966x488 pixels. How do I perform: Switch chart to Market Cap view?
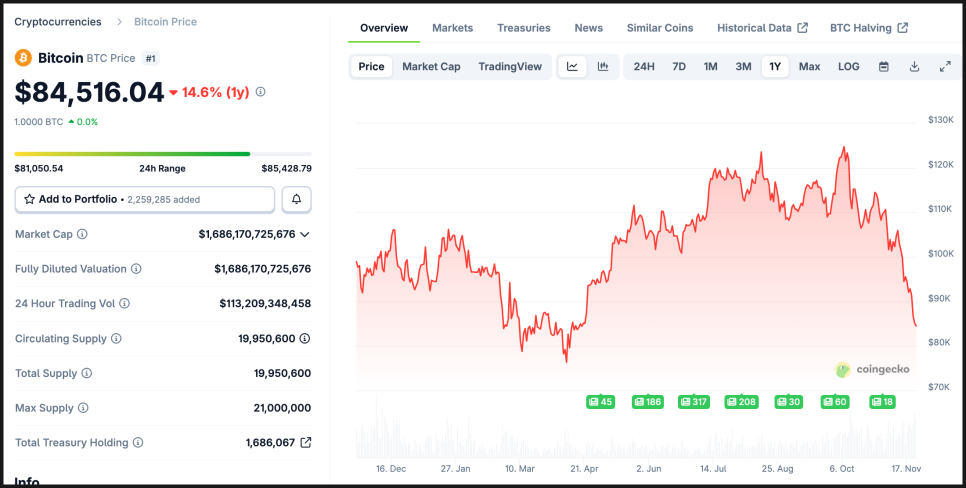(x=431, y=67)
